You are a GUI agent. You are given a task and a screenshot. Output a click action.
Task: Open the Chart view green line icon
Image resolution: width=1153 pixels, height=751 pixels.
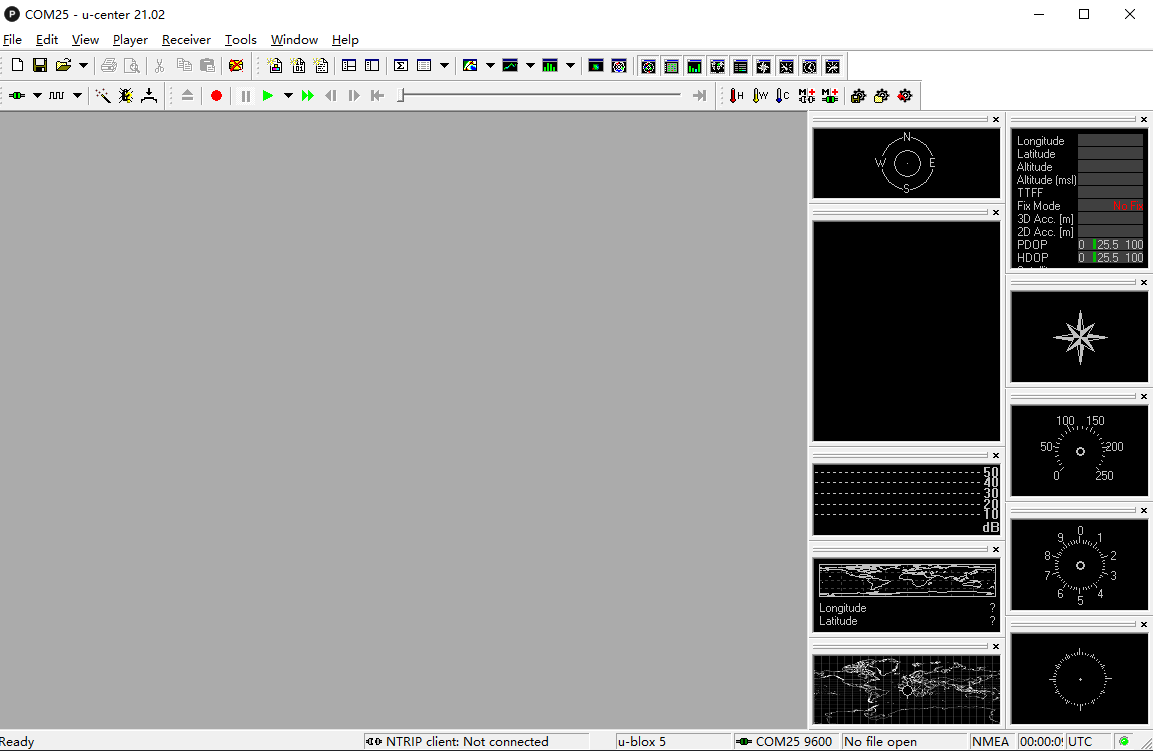(x=510, y=65)
